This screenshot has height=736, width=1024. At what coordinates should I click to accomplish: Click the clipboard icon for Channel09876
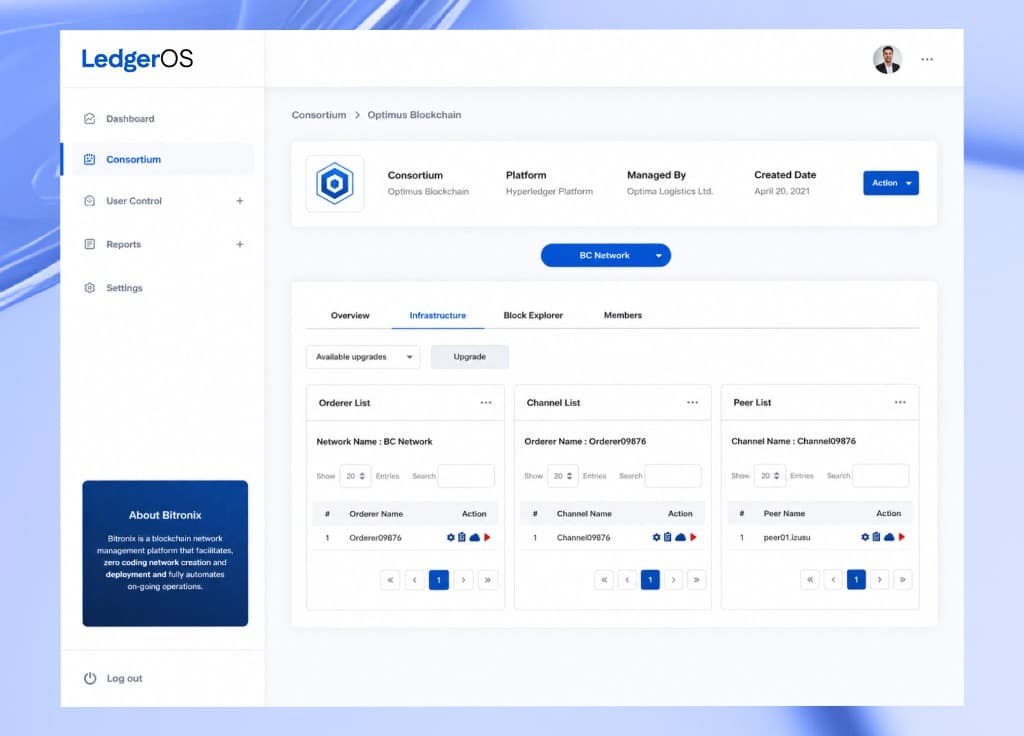click(x=667, y=537)
